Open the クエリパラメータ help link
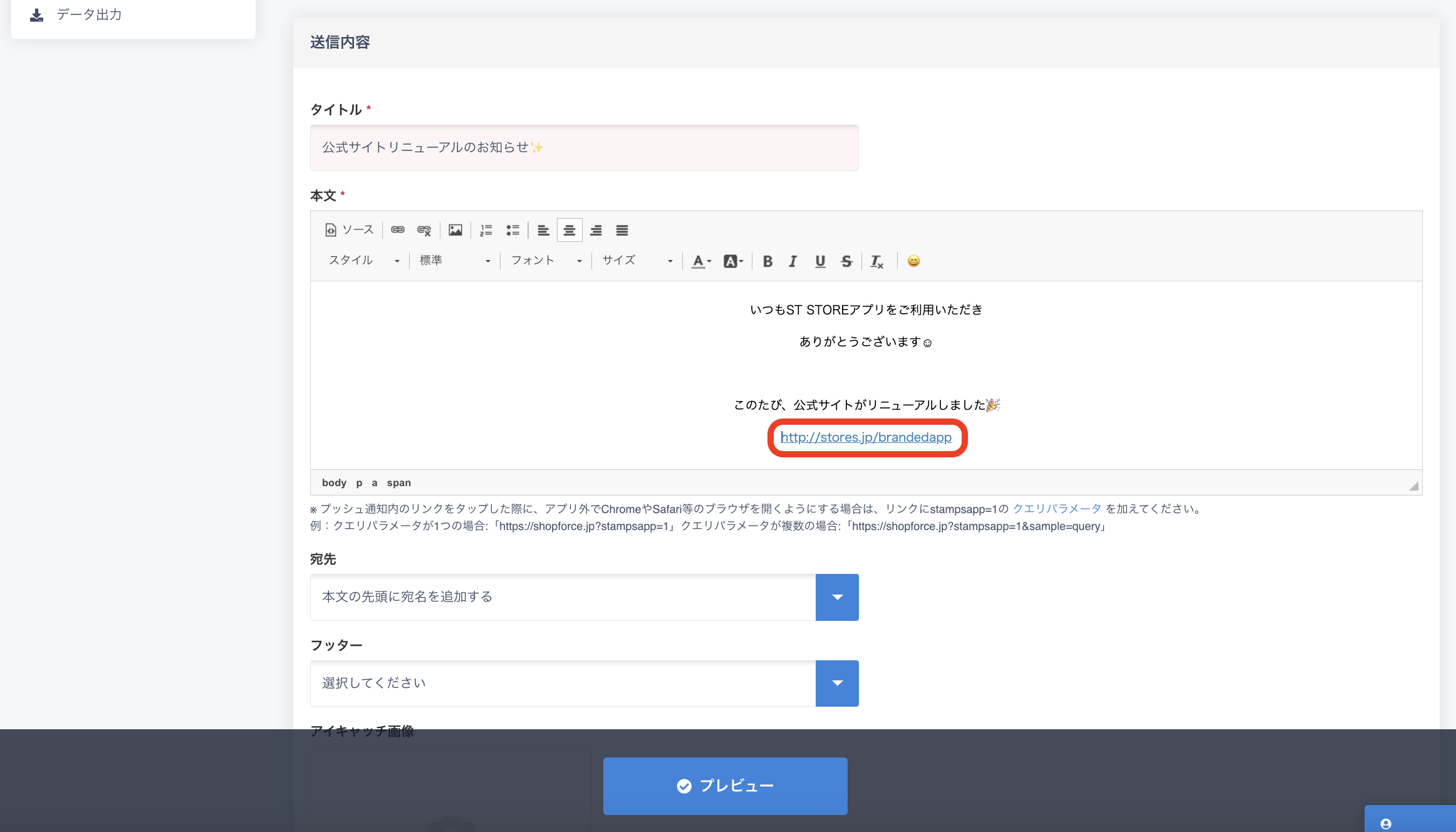Screen dimensions: 1456x832 coord(1056,509)
